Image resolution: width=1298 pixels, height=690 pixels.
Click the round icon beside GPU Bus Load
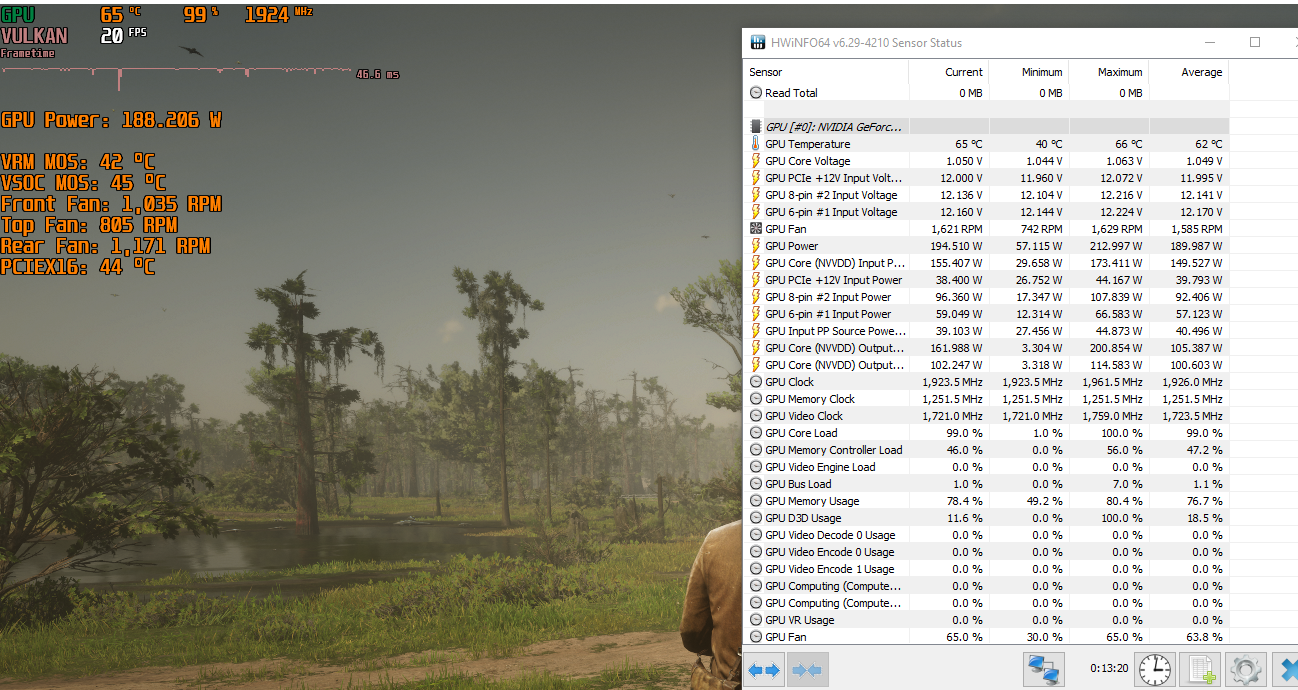coord(756,484)
